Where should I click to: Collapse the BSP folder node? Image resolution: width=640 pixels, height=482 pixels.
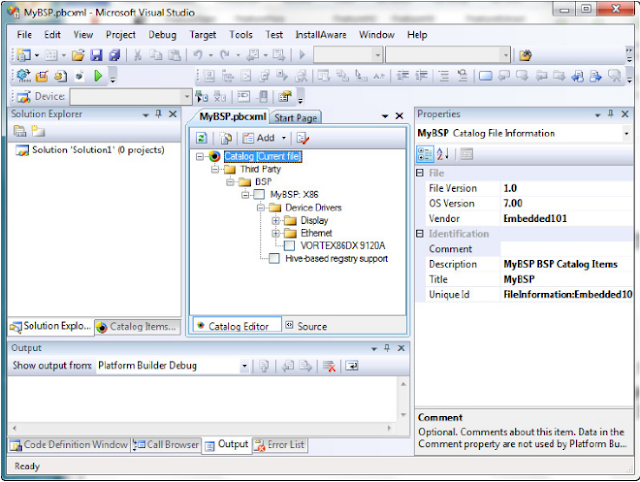coord(230,182)
